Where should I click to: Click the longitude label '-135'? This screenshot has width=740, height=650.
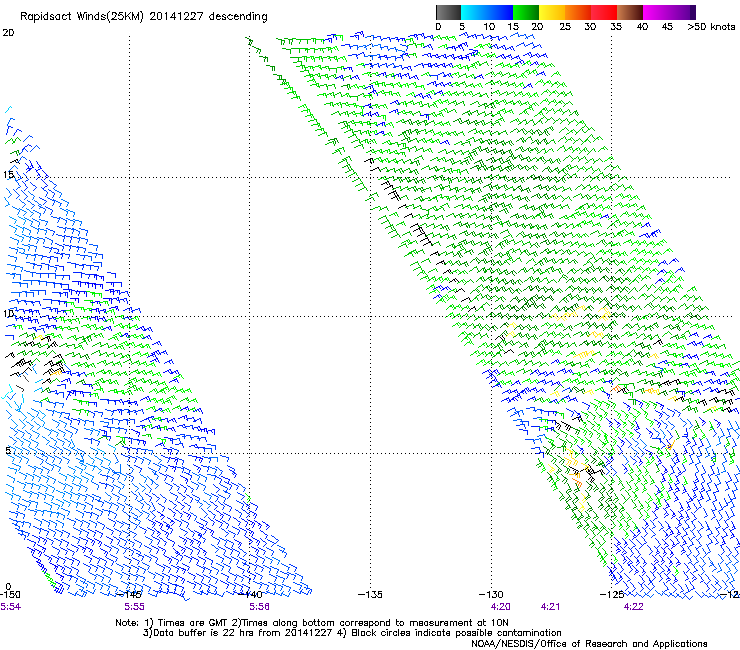tap(370, 595)
